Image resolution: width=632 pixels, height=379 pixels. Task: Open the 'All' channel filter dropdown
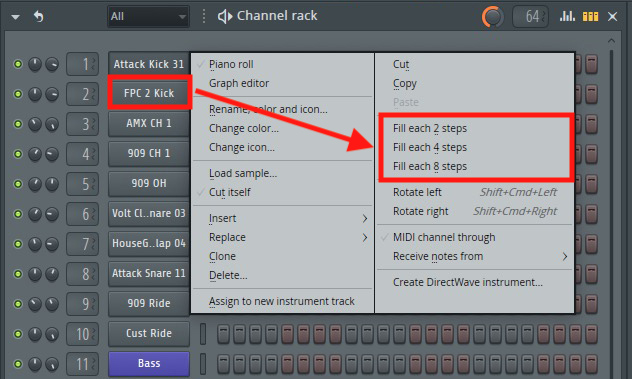coord(148,17)
